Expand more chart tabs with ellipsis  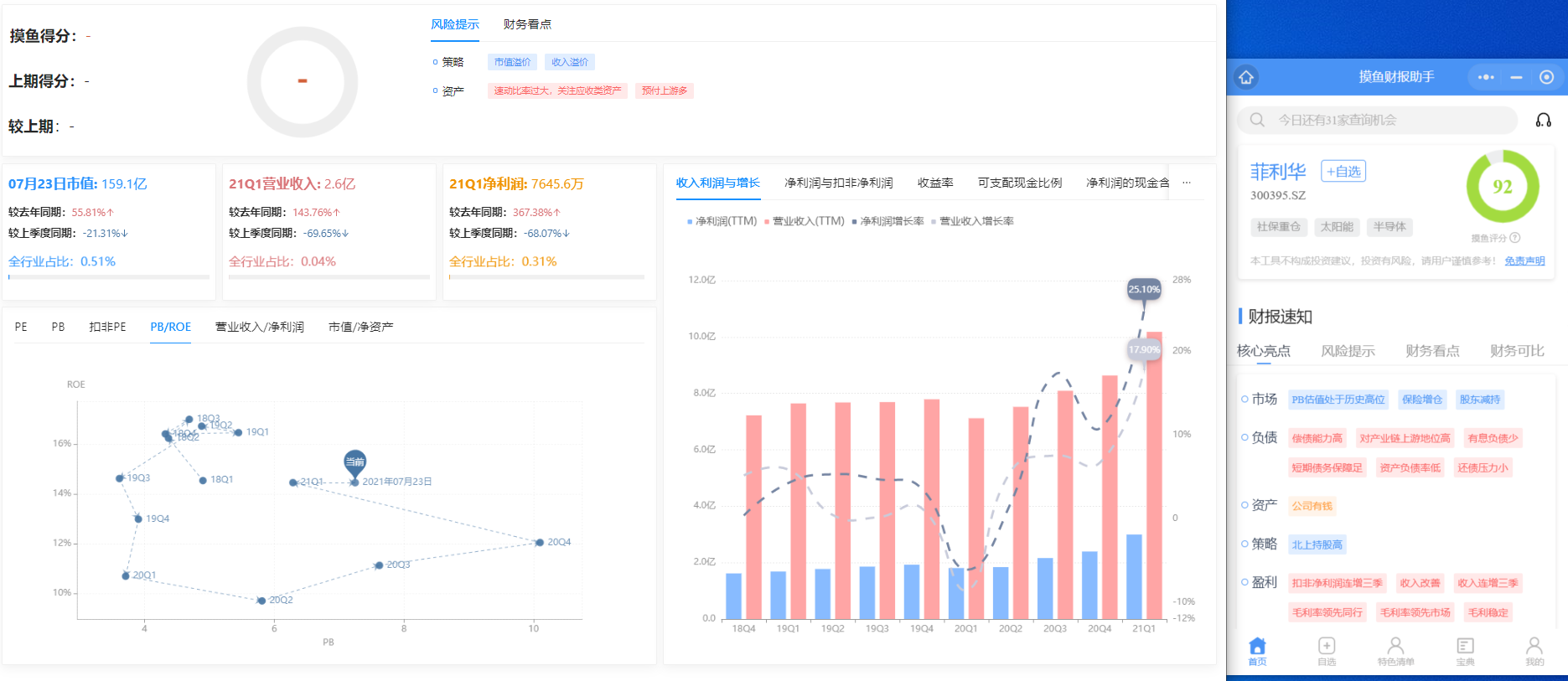(x=1187, y=183)
